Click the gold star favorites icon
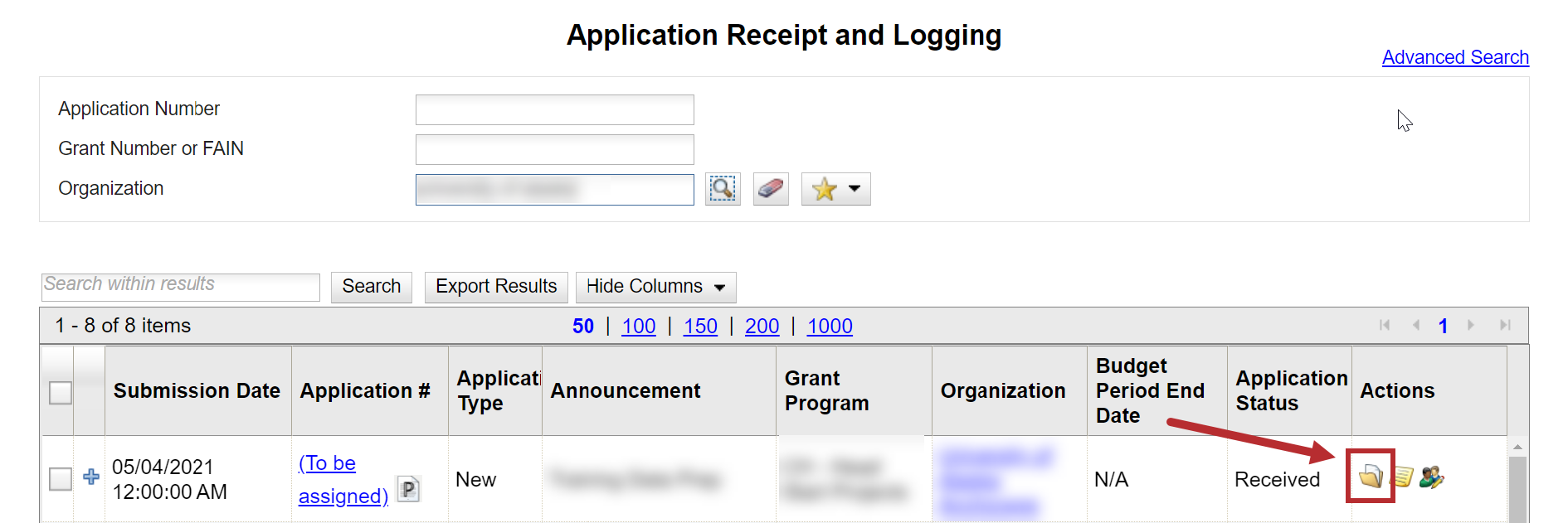Screen dimensions: 1568x523 824,189
